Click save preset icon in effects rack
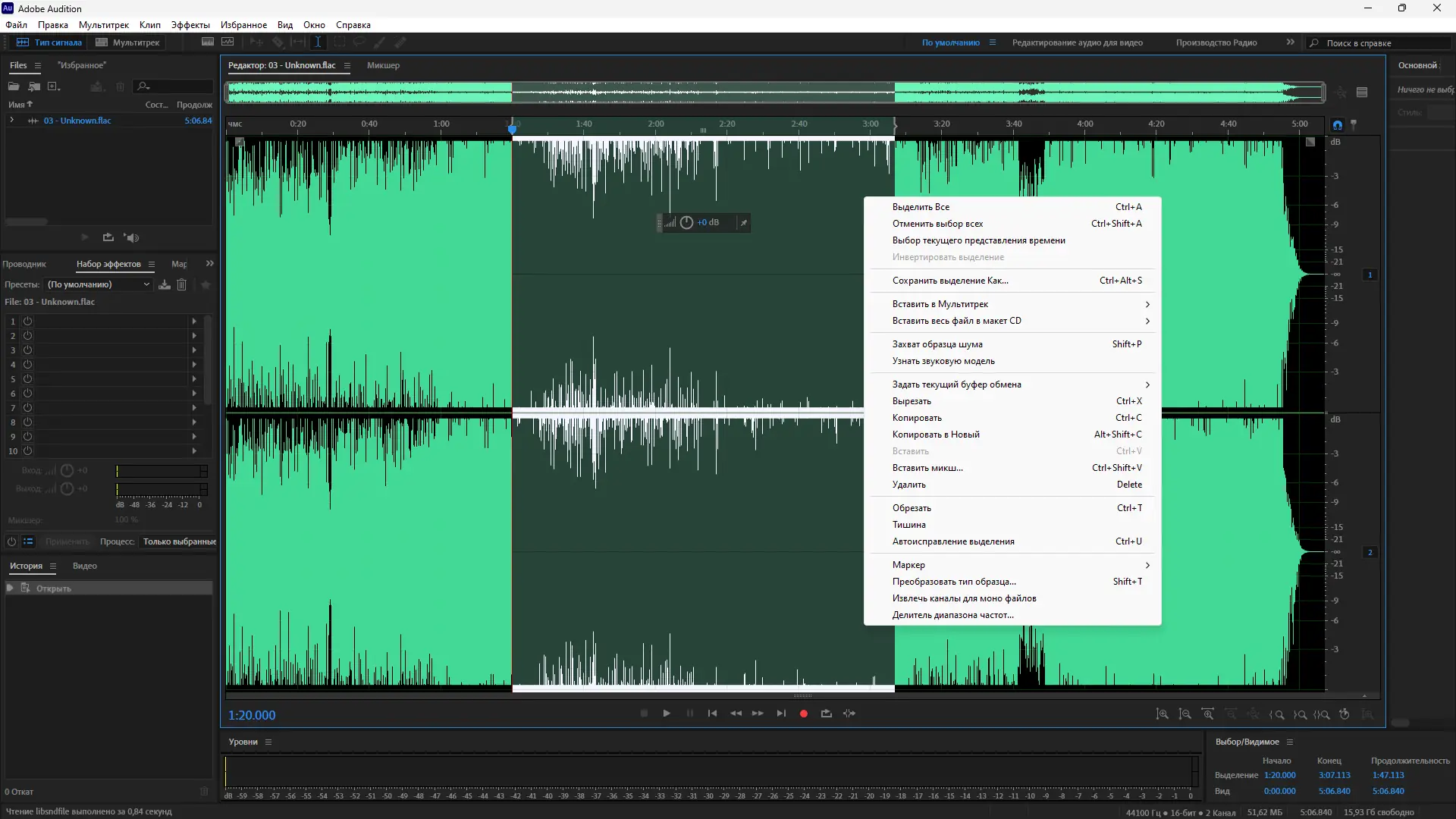This screenshot has width=1456, height=819. (x=165, y=284)
